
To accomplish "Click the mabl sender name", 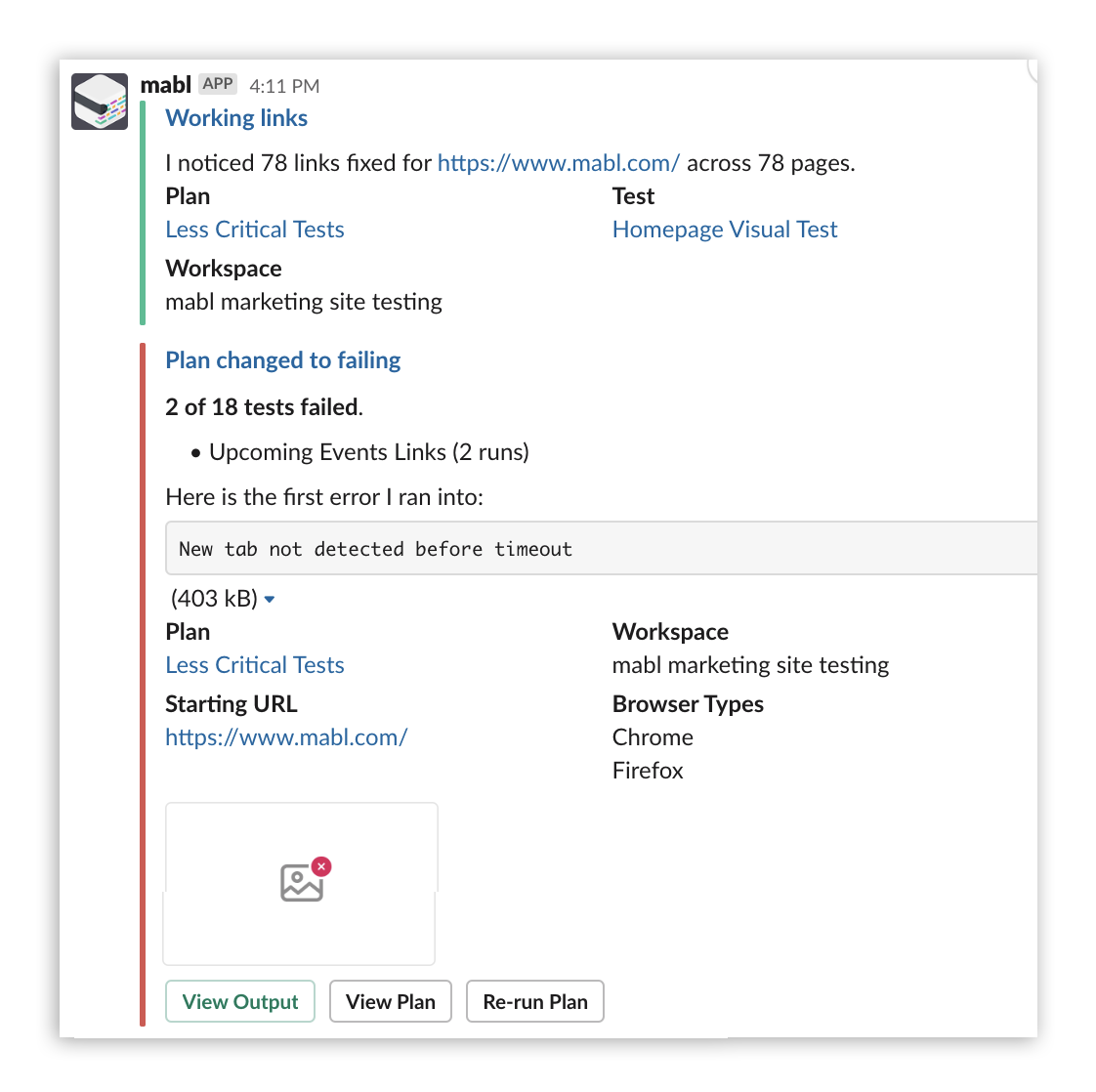I will pos(165,85).
